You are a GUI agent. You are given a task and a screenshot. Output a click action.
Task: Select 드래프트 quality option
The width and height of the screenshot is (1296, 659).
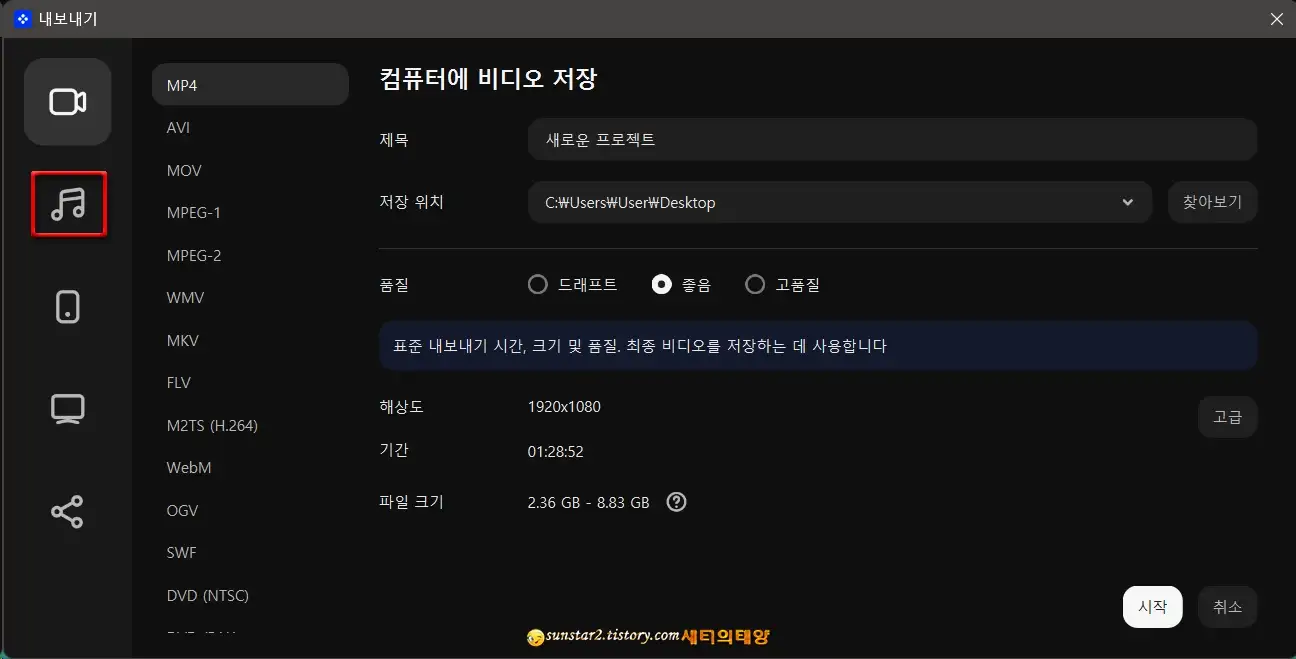537,284
